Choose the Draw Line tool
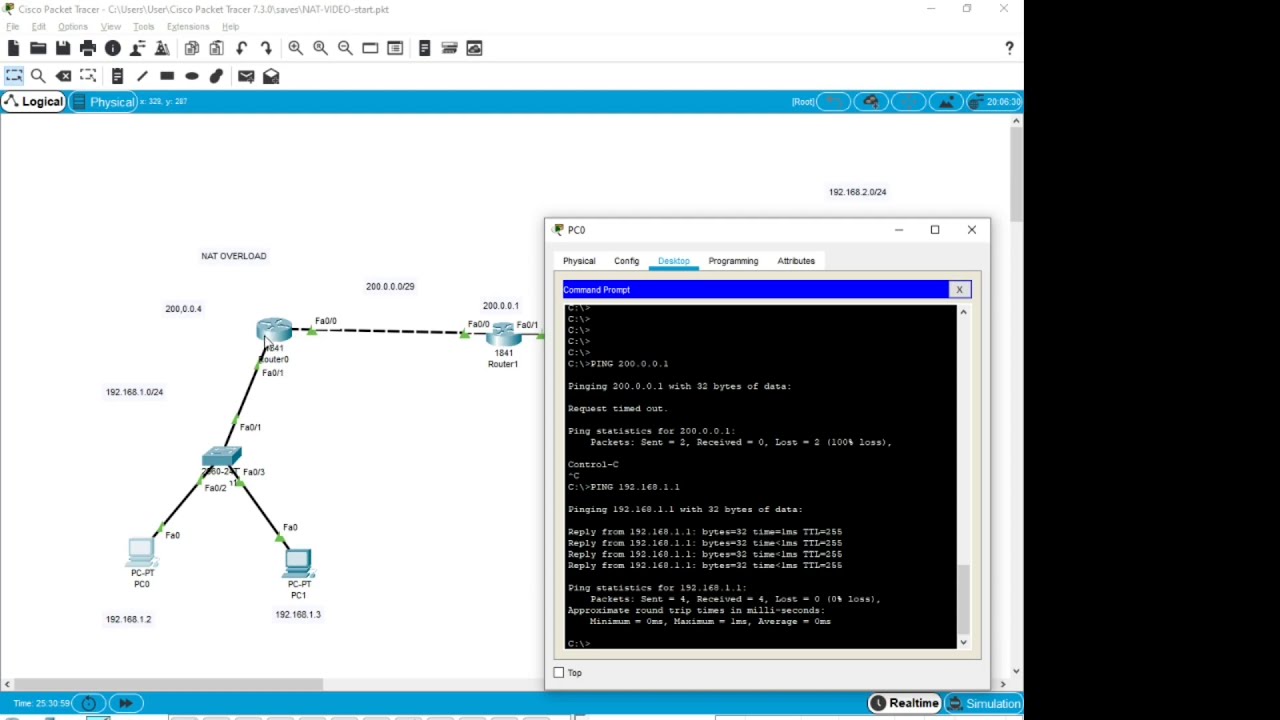Screen dimensions: 1280x720 [142, 76]
